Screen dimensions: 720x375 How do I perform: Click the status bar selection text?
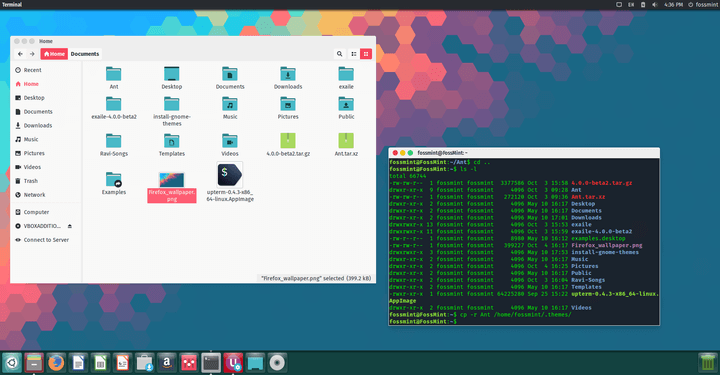coord(316,278)
